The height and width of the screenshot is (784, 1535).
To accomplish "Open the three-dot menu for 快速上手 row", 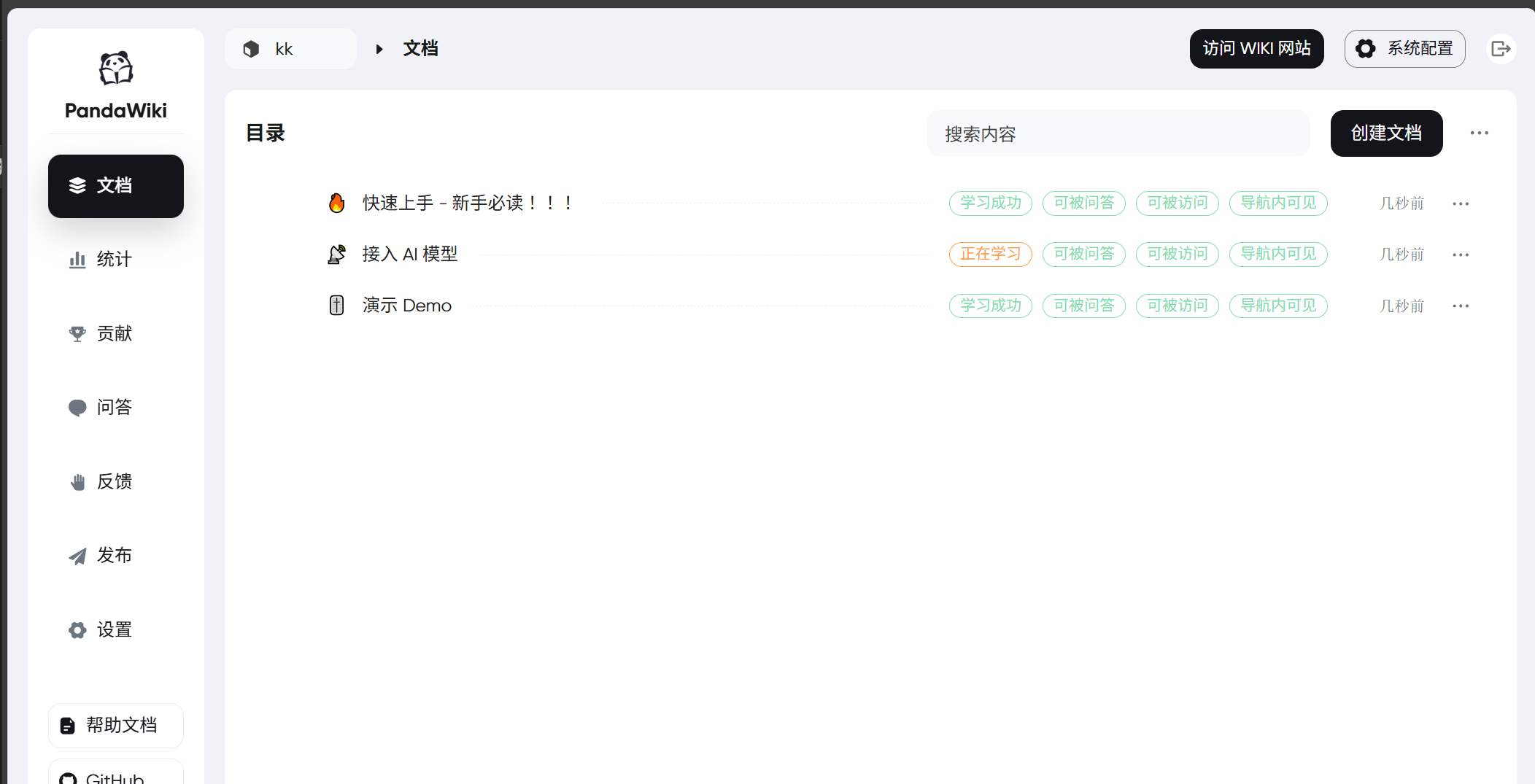I will (1461, 203).
